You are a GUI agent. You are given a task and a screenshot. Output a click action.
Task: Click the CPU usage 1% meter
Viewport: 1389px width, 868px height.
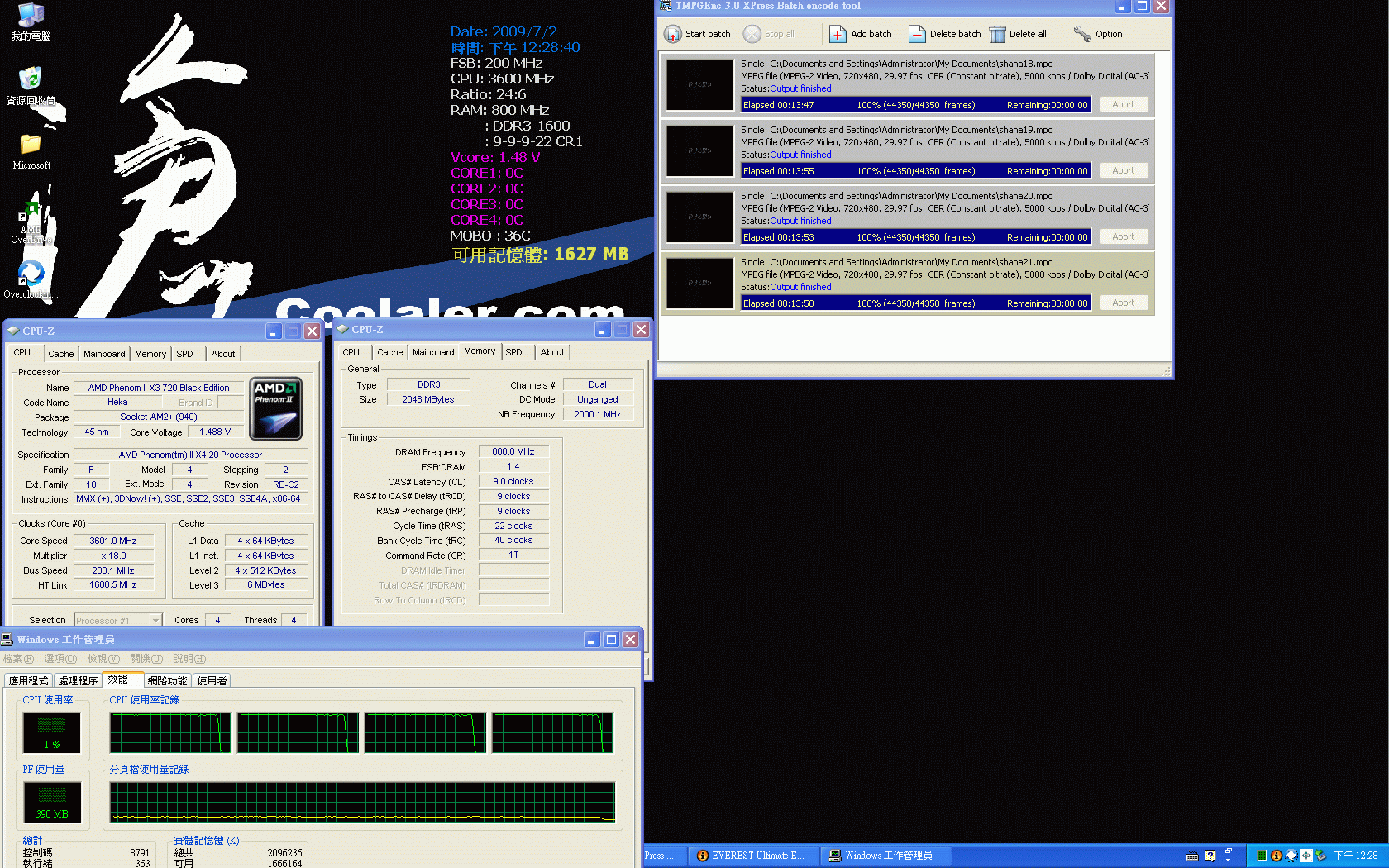tap(52, 732)
